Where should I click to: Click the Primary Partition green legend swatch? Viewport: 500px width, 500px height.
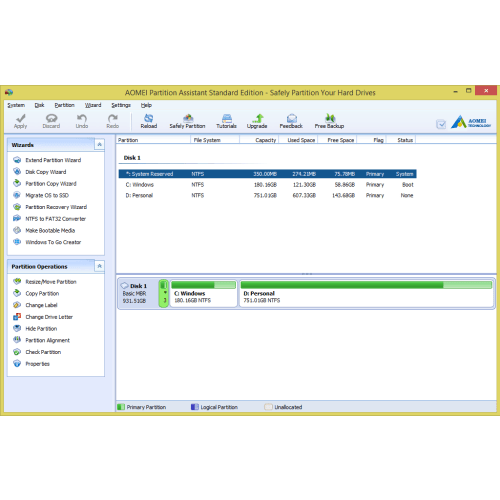click(121, 407)
